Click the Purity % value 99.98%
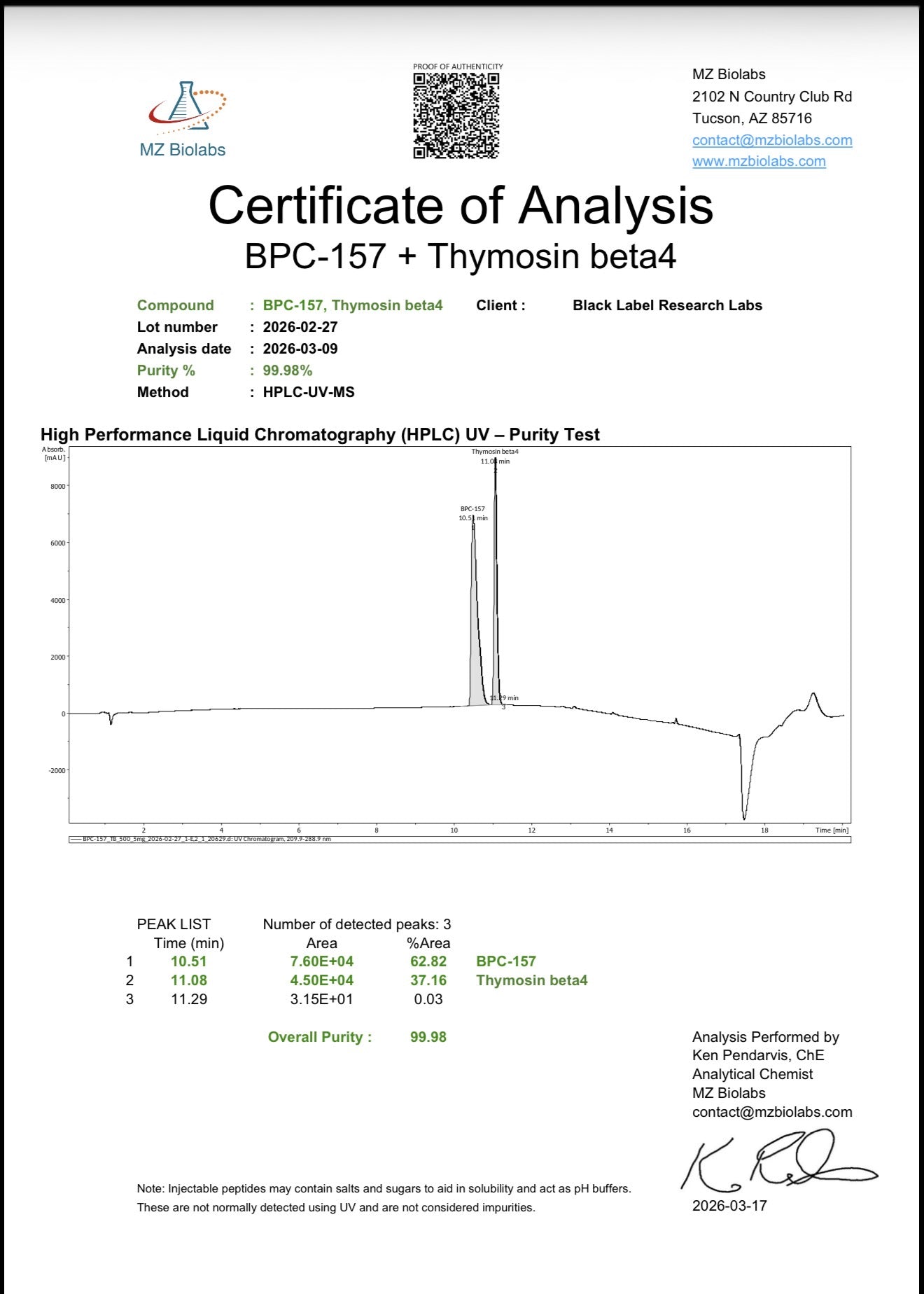924x1294 pixels. (287, 370)
